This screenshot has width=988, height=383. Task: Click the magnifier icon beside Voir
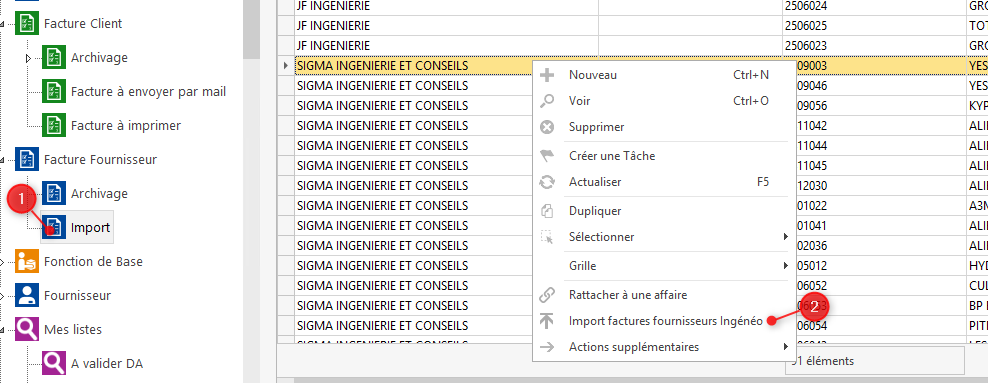[x=548, y=101]
